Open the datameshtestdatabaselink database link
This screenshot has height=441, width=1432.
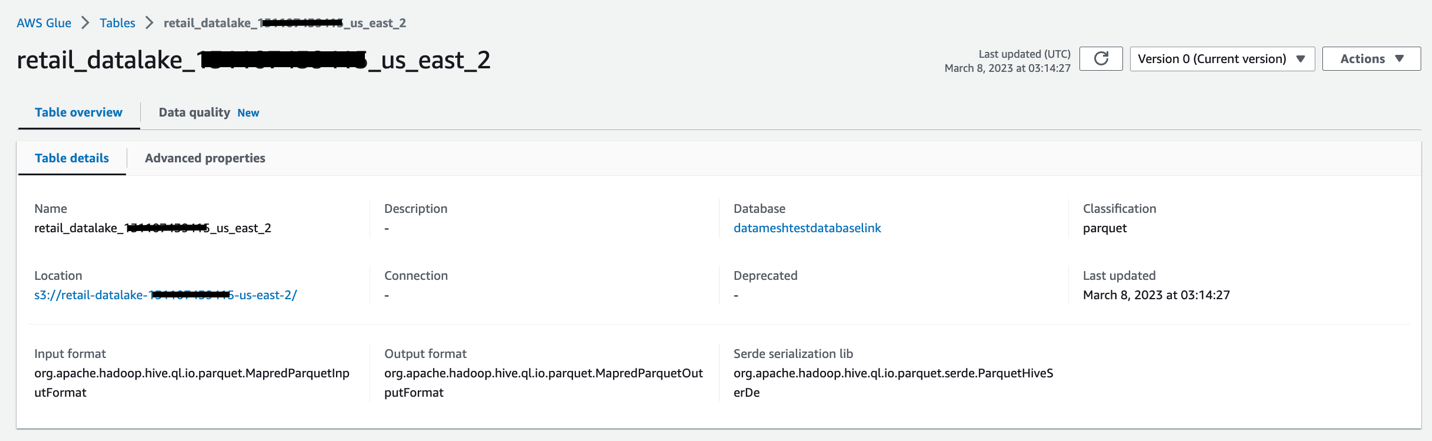click(x=807, y=228)
